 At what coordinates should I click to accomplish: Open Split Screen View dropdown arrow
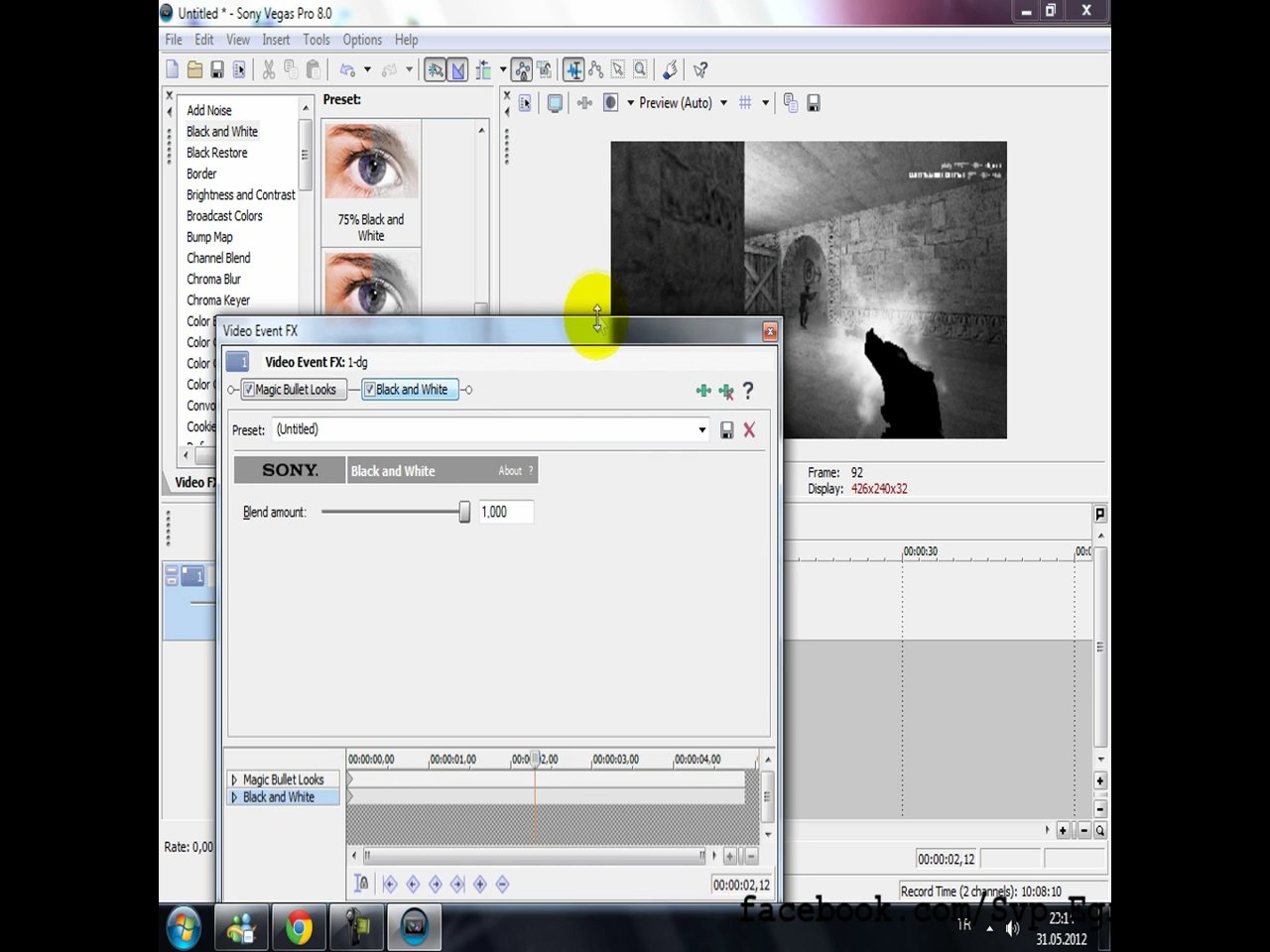(630, 103)
